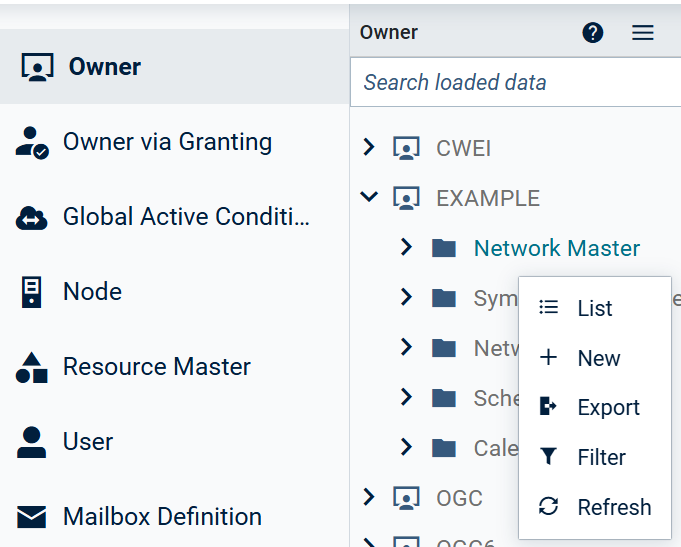Open Mailbox Definition in the sidebar
This screenshot has height=547, width=681.
(174, 517)
